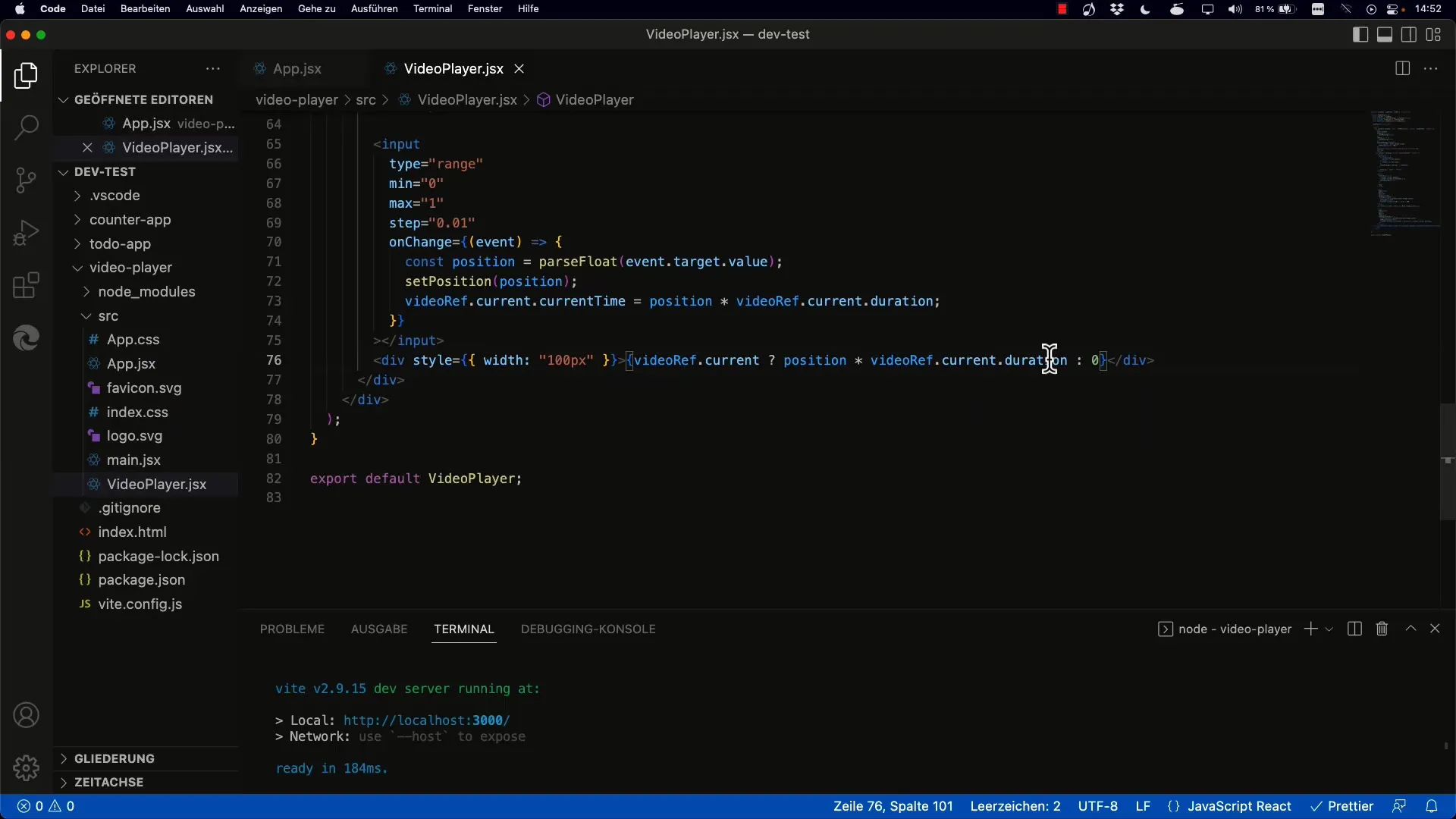Switch to the DEBUGGING-KONSOLE tab
This screenshot has width=1456, height=819.
pyautogui.click(x=588, y=629)
